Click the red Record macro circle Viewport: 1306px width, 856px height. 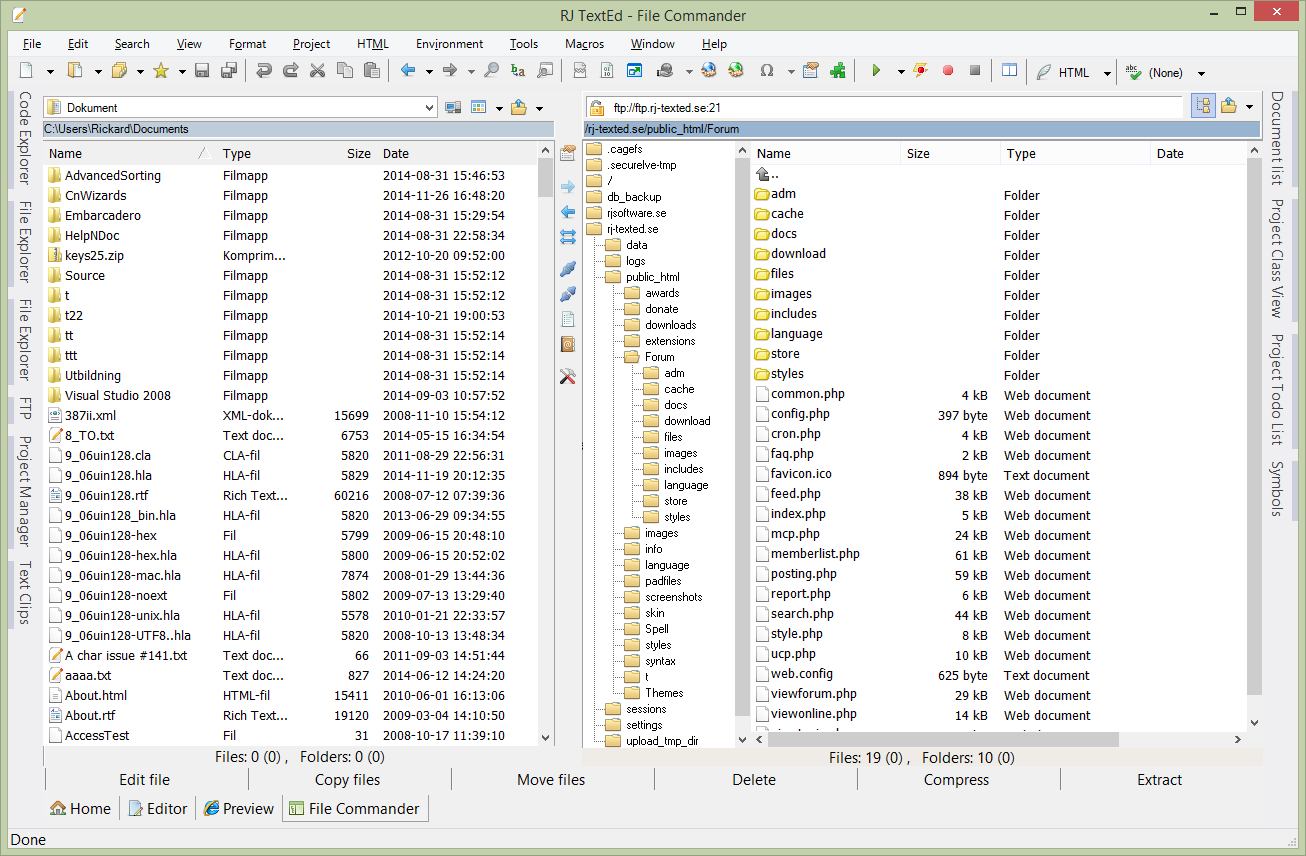point(947,71)
